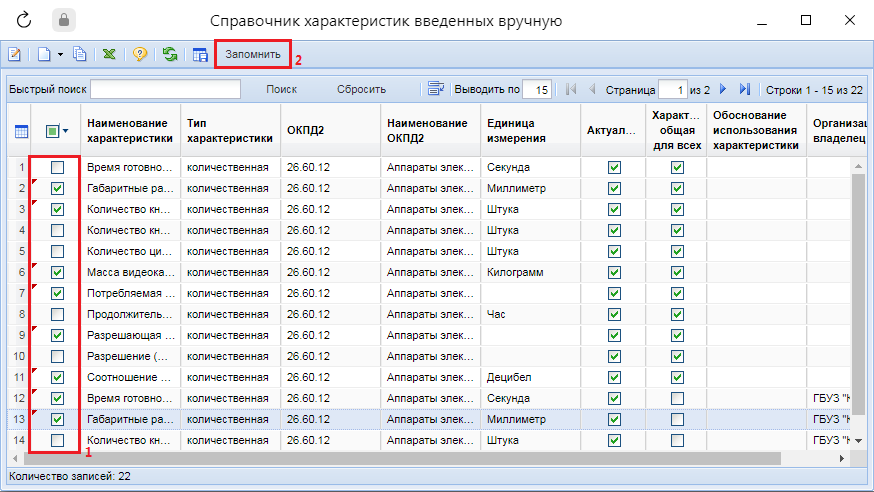
Task: Click the new document icon
Action: [44, 55]
